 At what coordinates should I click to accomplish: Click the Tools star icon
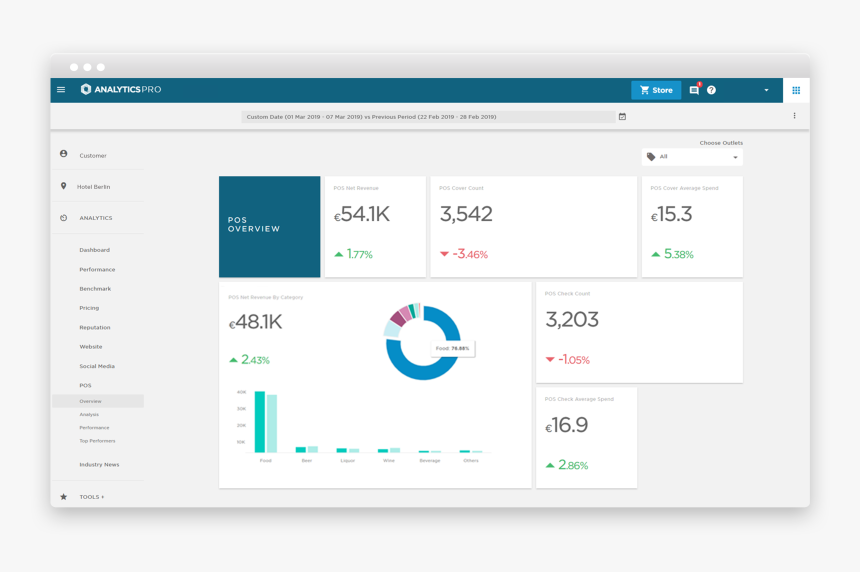(x=64, y=497)
